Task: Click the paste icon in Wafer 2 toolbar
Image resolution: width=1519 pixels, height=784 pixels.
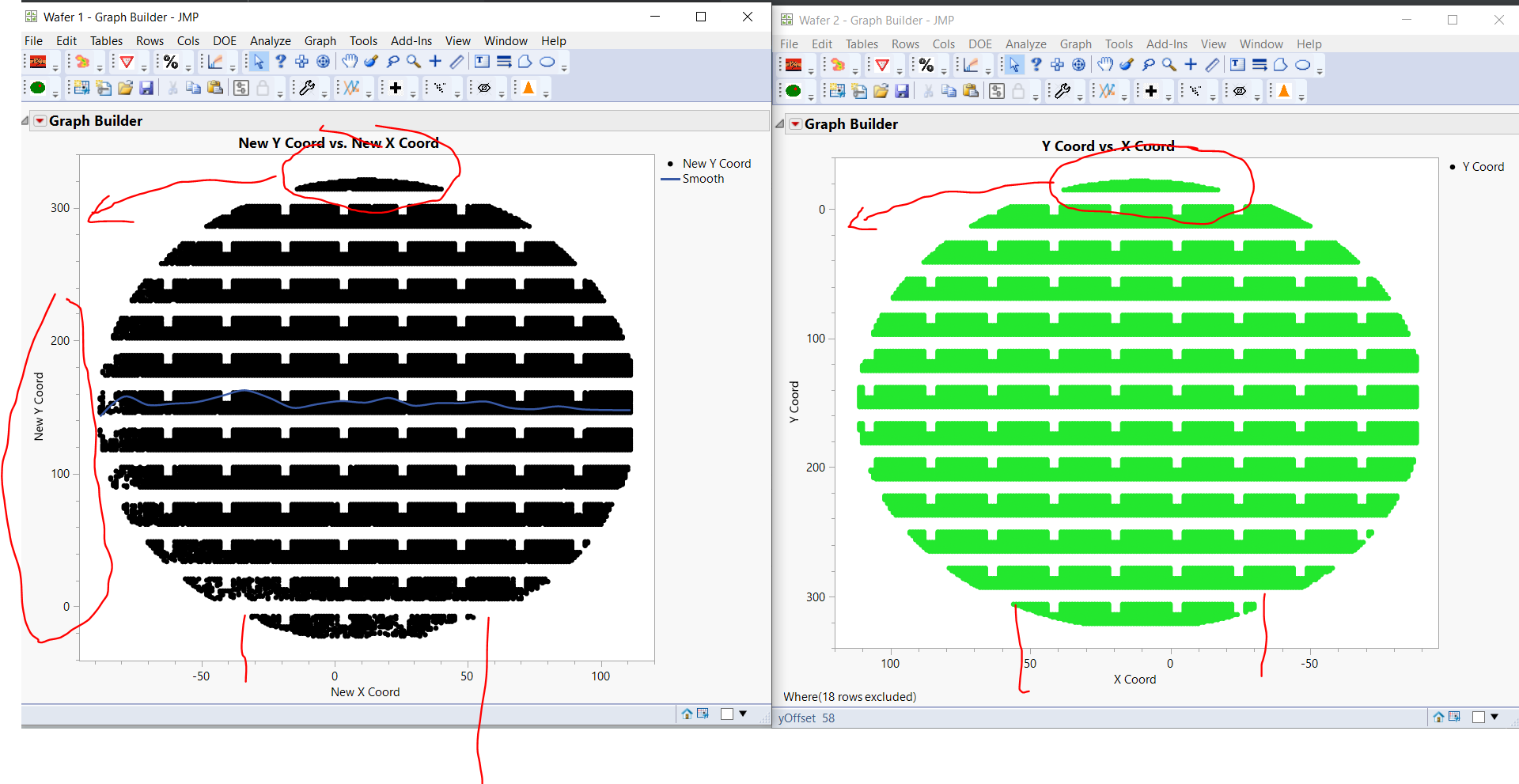Action: click(x=972, y=91)
